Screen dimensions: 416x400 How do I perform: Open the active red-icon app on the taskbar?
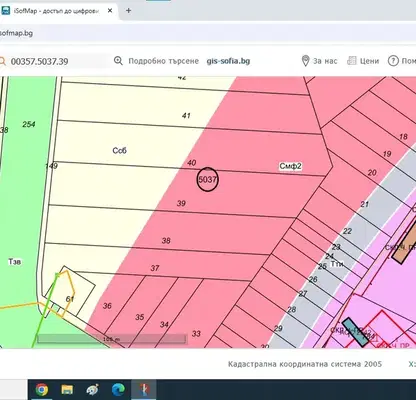[x=144, y=389]
